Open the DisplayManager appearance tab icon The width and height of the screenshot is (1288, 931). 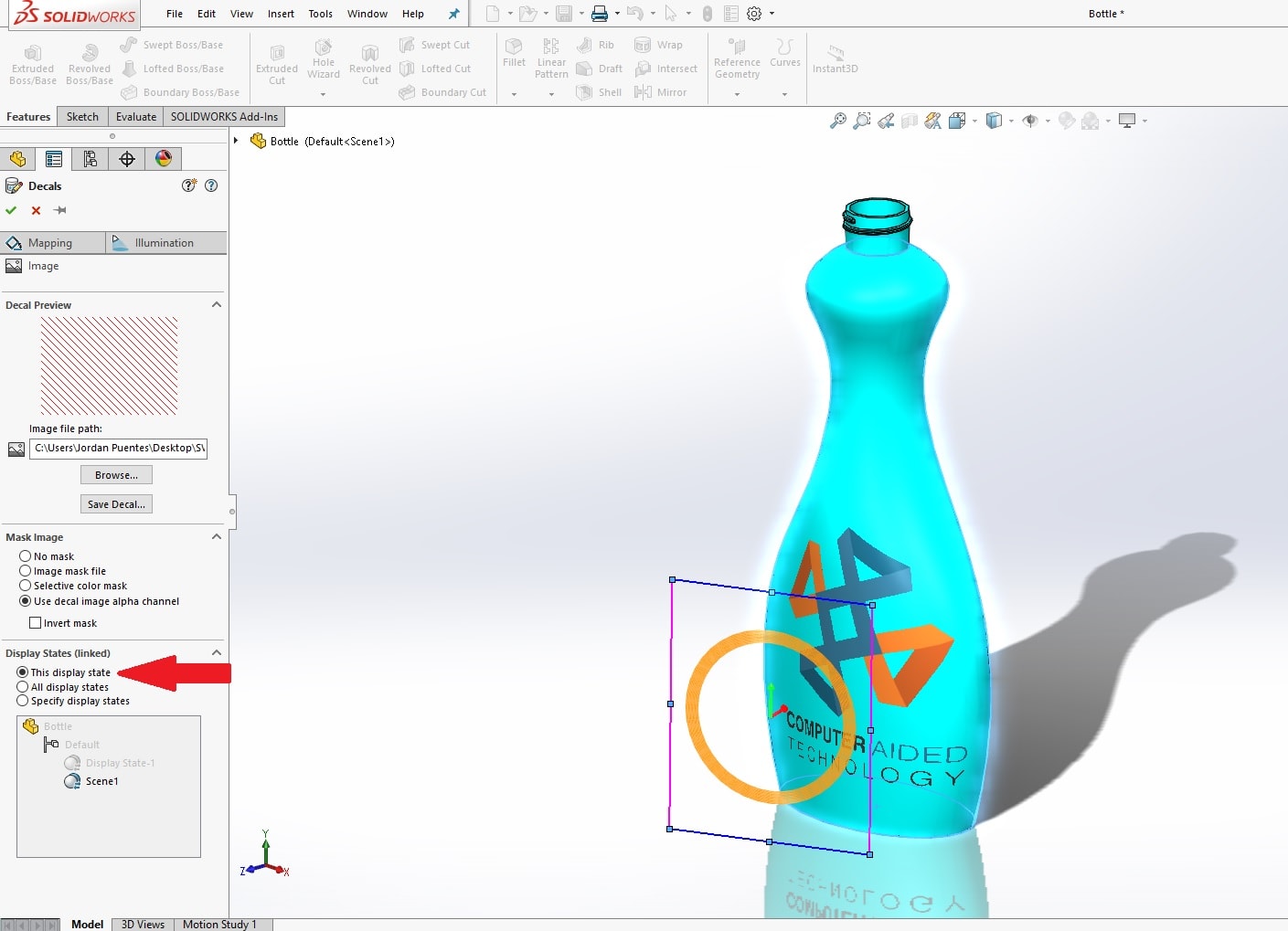(x=164, y=159)
